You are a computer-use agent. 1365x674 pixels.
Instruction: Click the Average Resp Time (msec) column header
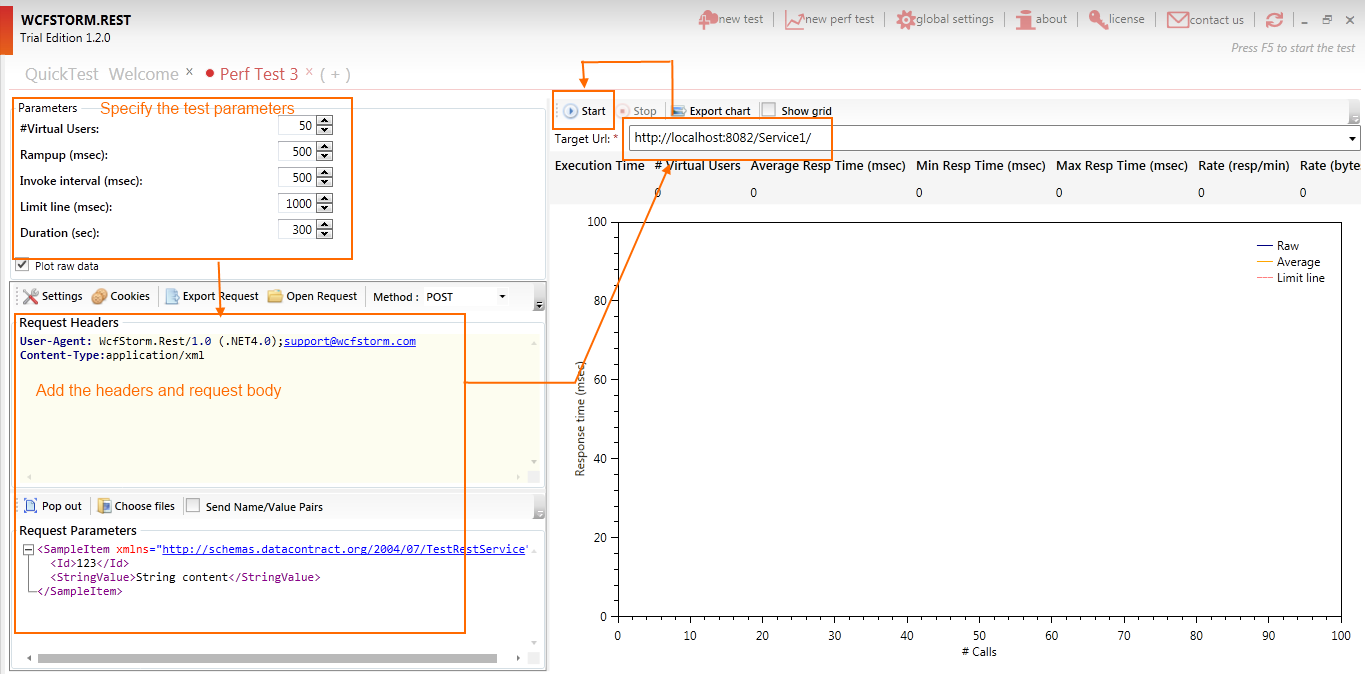tap(828, 166)
